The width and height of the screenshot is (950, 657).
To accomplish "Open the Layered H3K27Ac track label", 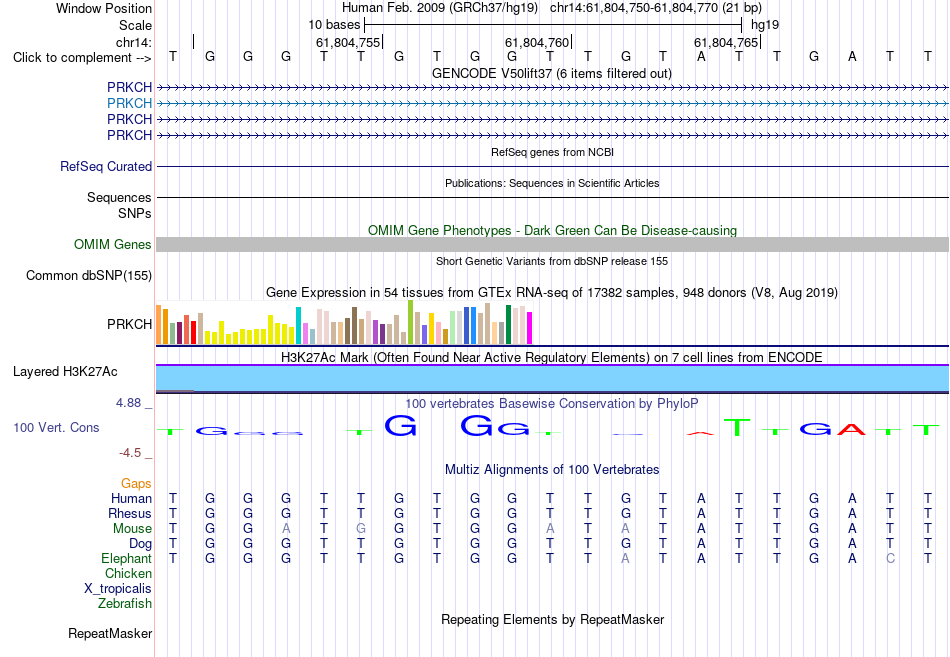I will pos(65,372).
